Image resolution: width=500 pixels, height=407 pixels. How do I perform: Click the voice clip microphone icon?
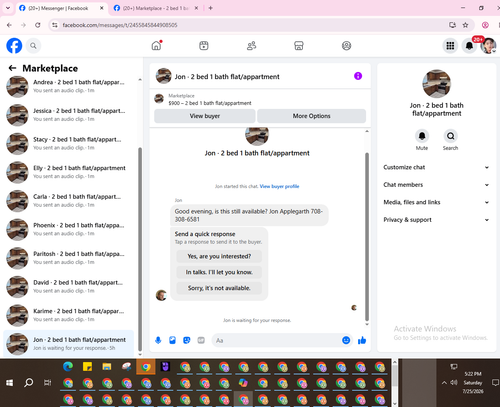click(158, 340)
